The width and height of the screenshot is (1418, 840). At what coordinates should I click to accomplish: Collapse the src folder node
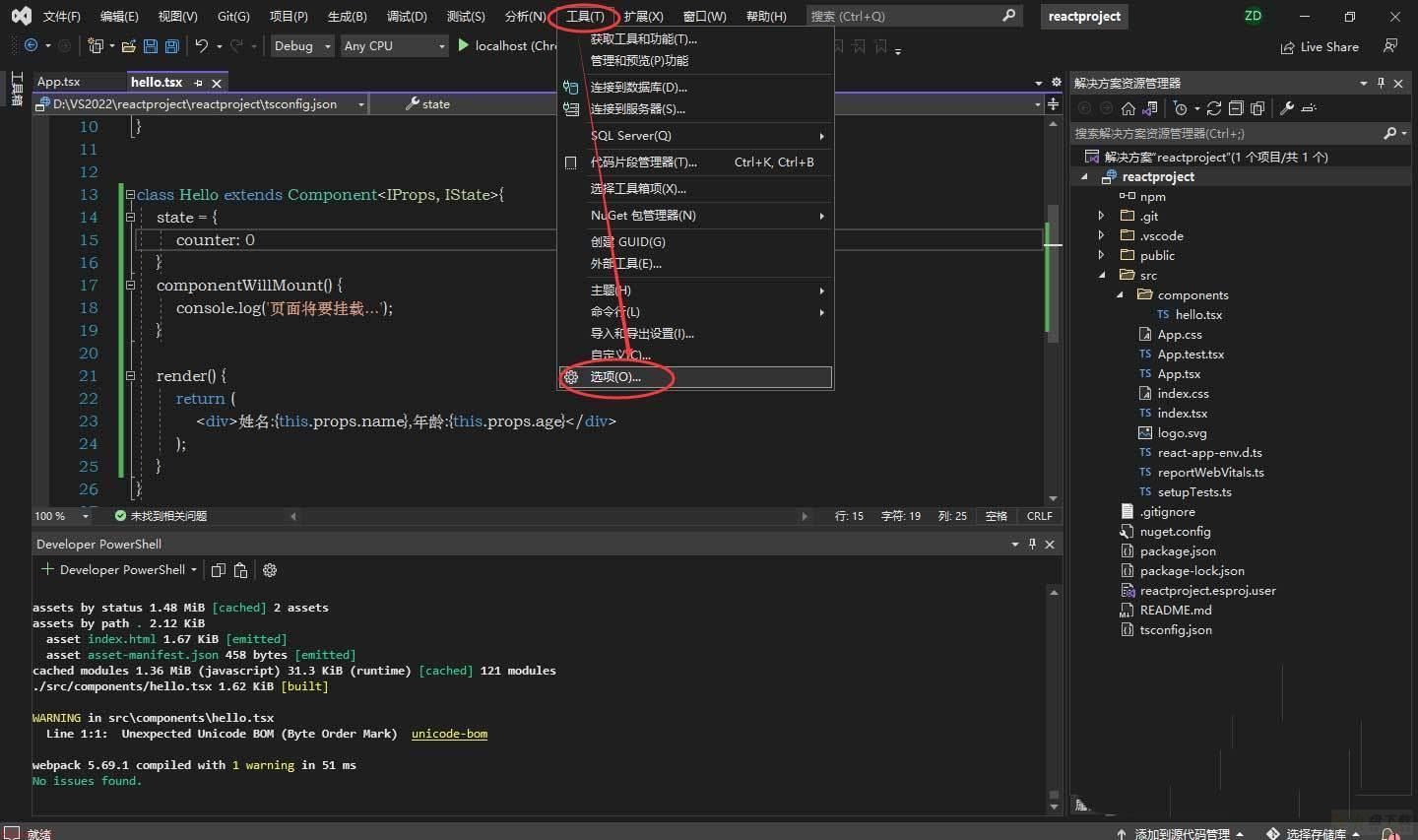click(1101, 275)
